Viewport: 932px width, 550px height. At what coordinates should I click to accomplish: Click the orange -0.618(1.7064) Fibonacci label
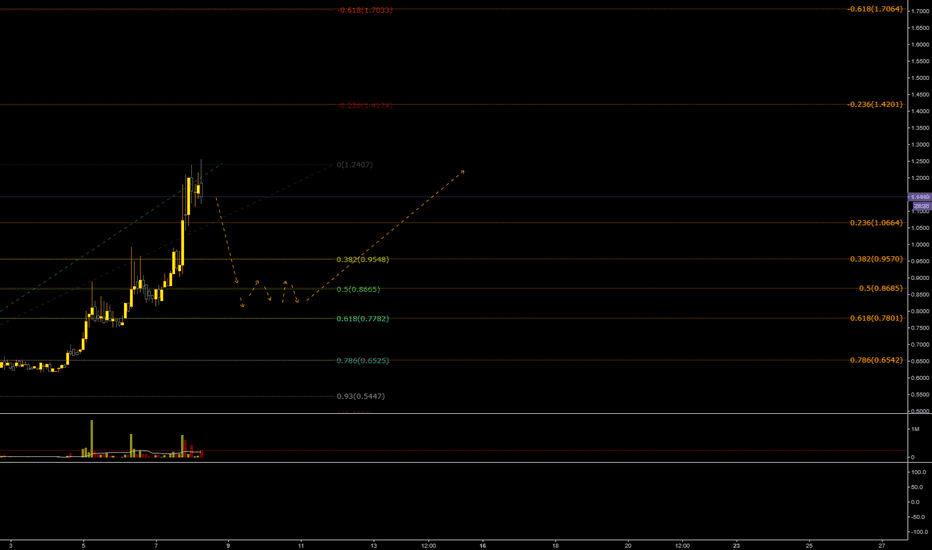(874, 9)
